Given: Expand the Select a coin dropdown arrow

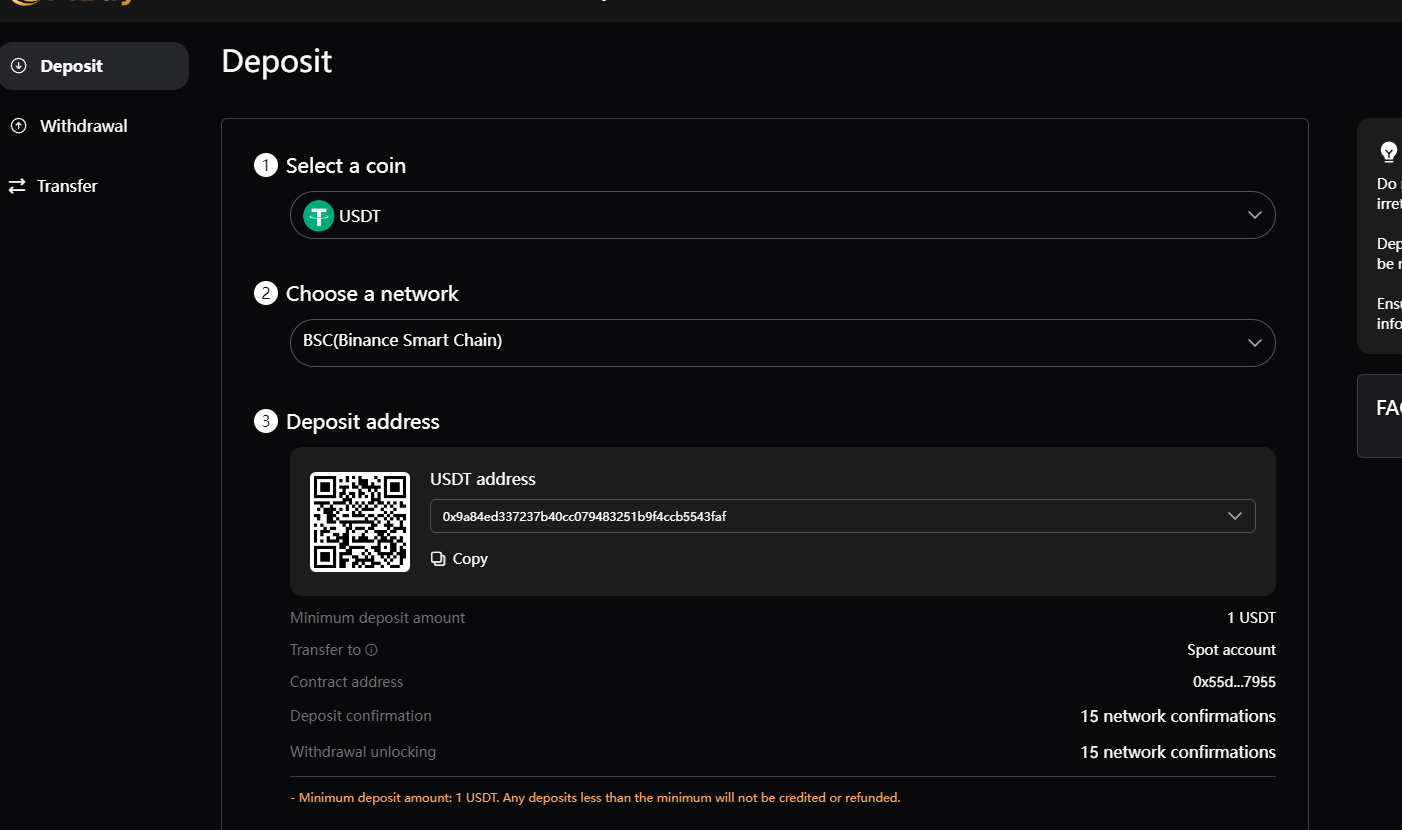Looking at the screenshot, I should [1255, 216].
